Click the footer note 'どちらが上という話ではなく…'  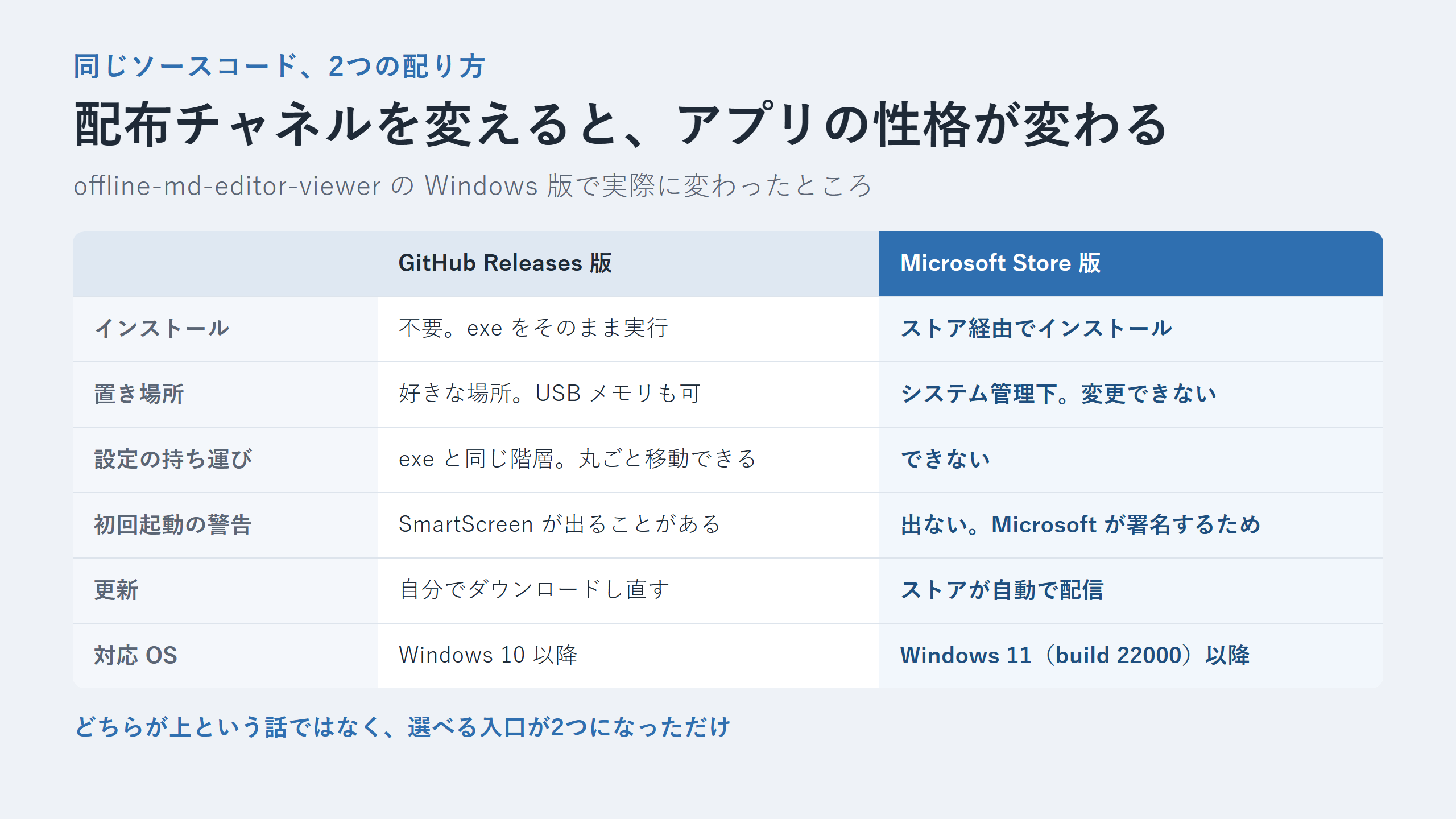[x=402, y=727]
